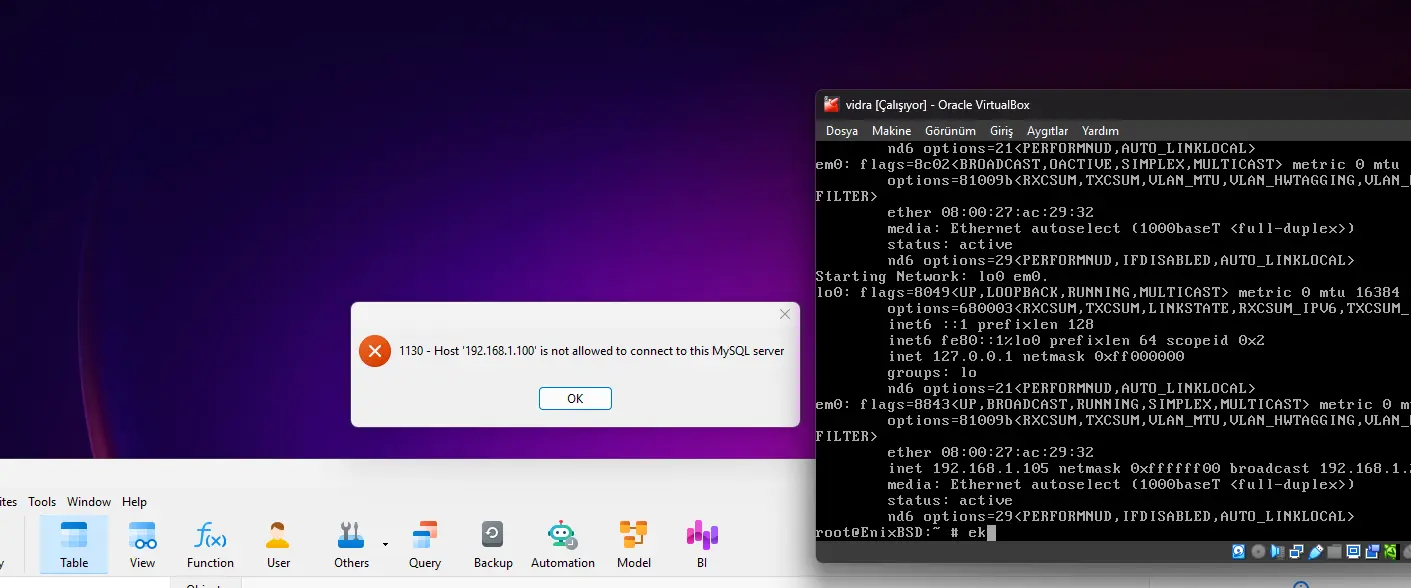Viewport: 1411px width, 588px height.
Task: Open the Model designer icon
Action: (x=633, y=544)
